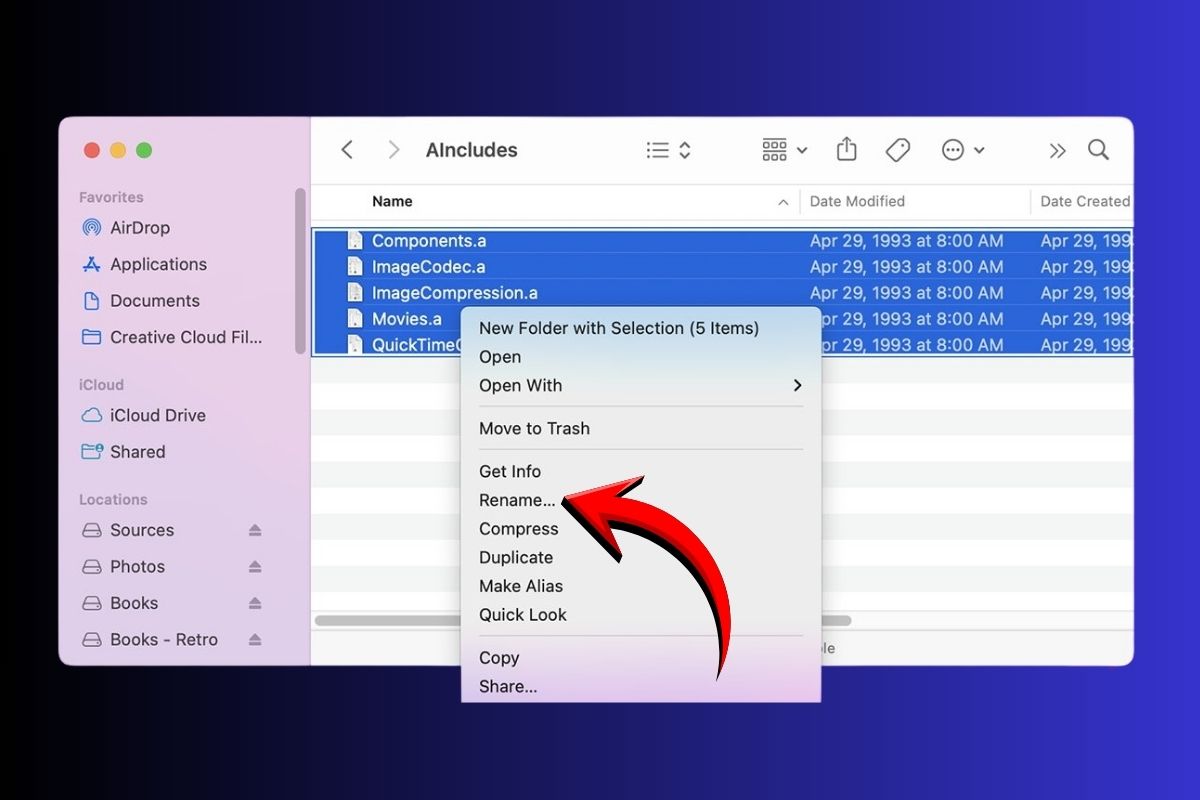The height and width of the screenshot is (800, 1200).
Task: Eject the Photos volume
Action: click(255, 567)
